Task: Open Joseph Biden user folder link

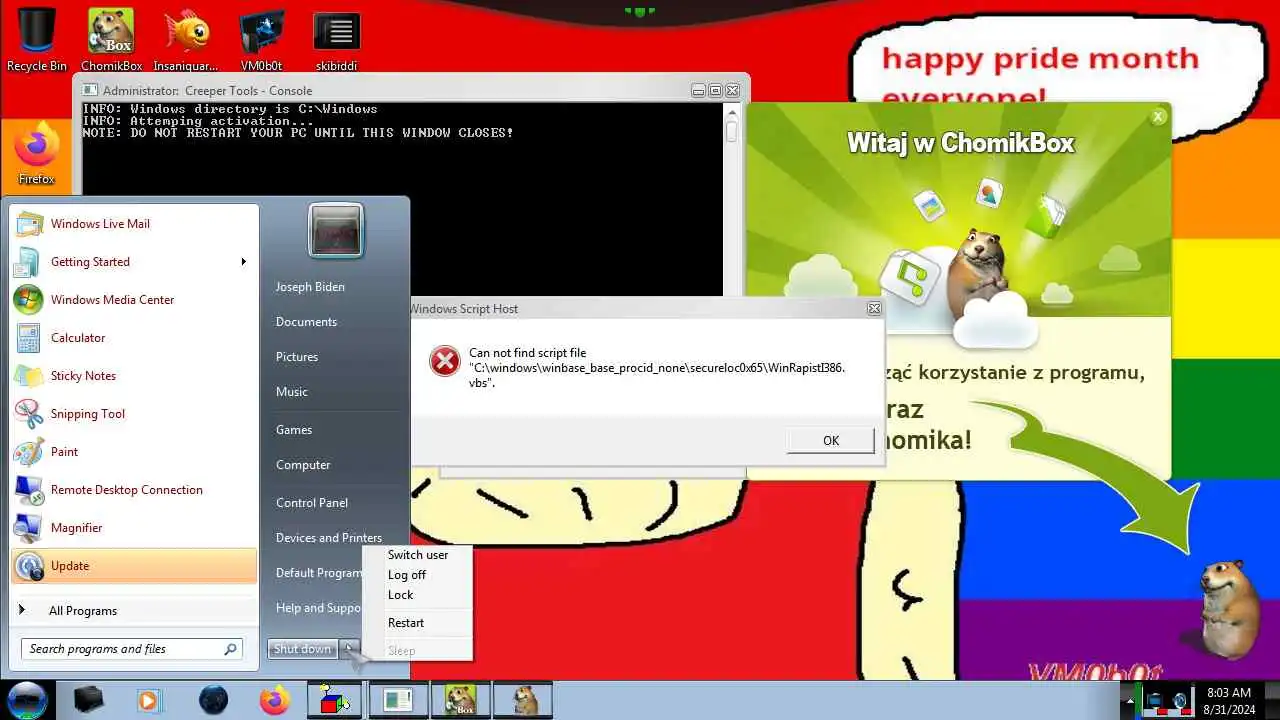Action: [x=310, y=287]
